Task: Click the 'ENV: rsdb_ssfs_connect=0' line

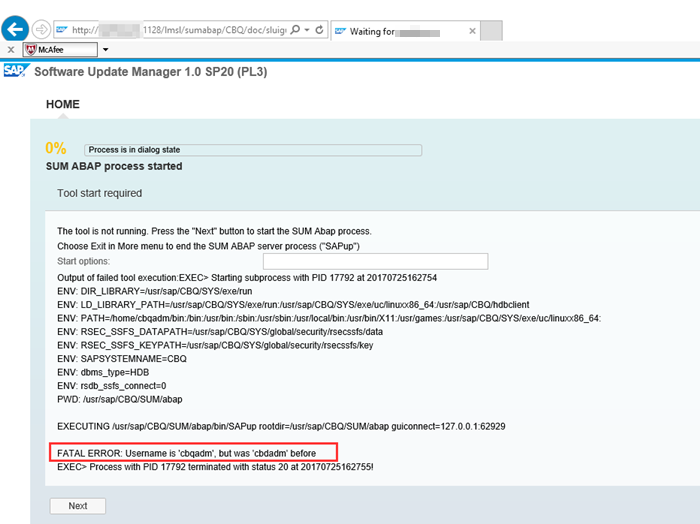Action: pyautogui.click(x=112, y=386)
